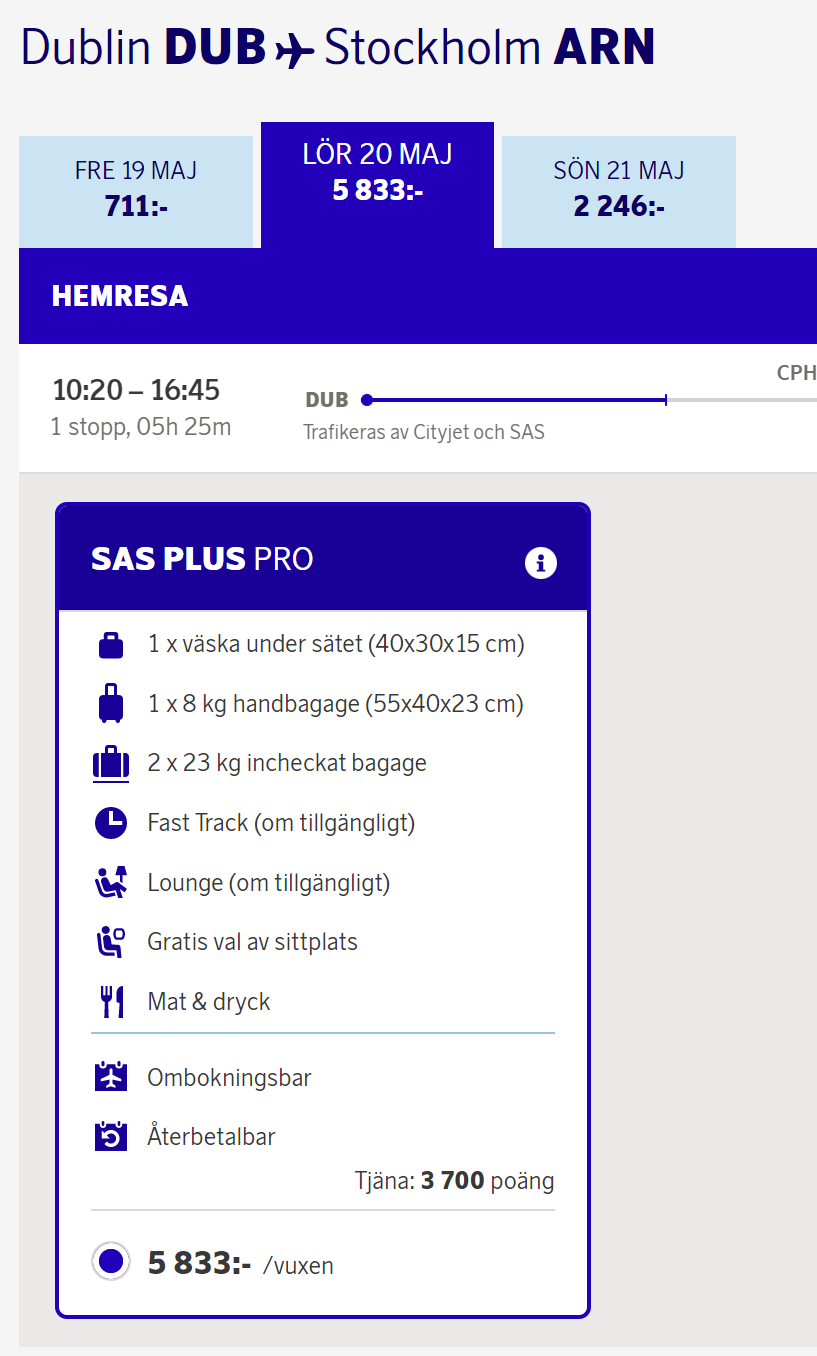The height and width of the screenshot is (1356, 817).
Task: Open SAS Plus Pro info icon
Action: [x=540, y=563]
